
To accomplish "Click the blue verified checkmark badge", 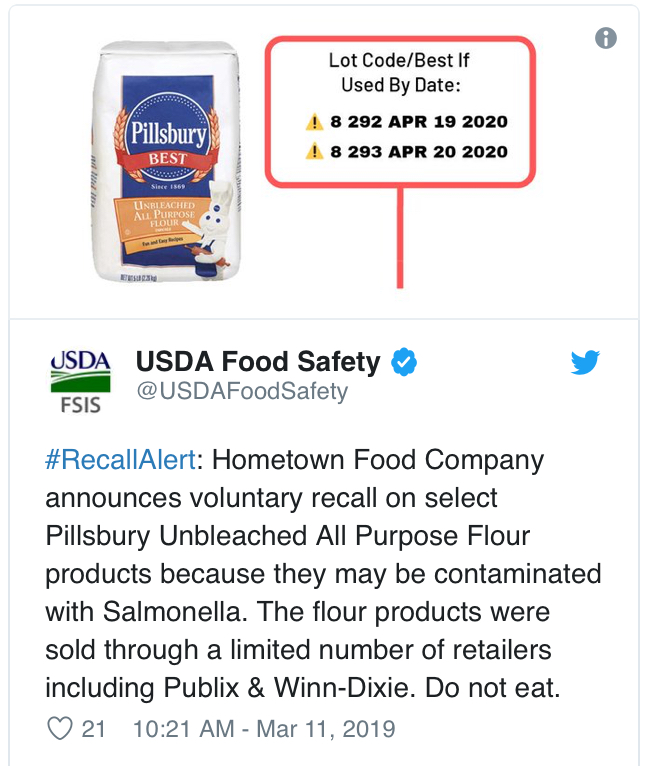I will [x=403, y=362].
